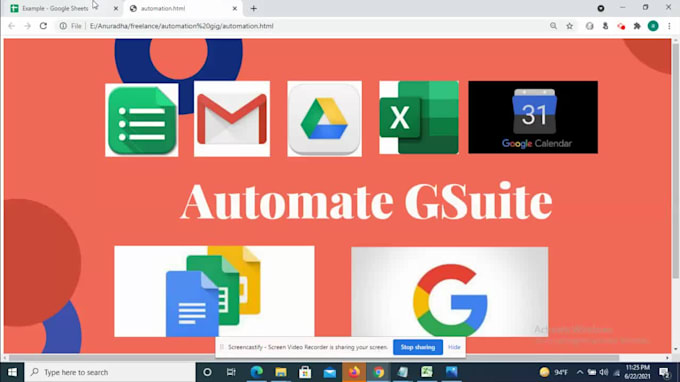This screenshot has height=382, width=680.
Task: Click the Windows taskbar search box
Action: click(110, 372)
